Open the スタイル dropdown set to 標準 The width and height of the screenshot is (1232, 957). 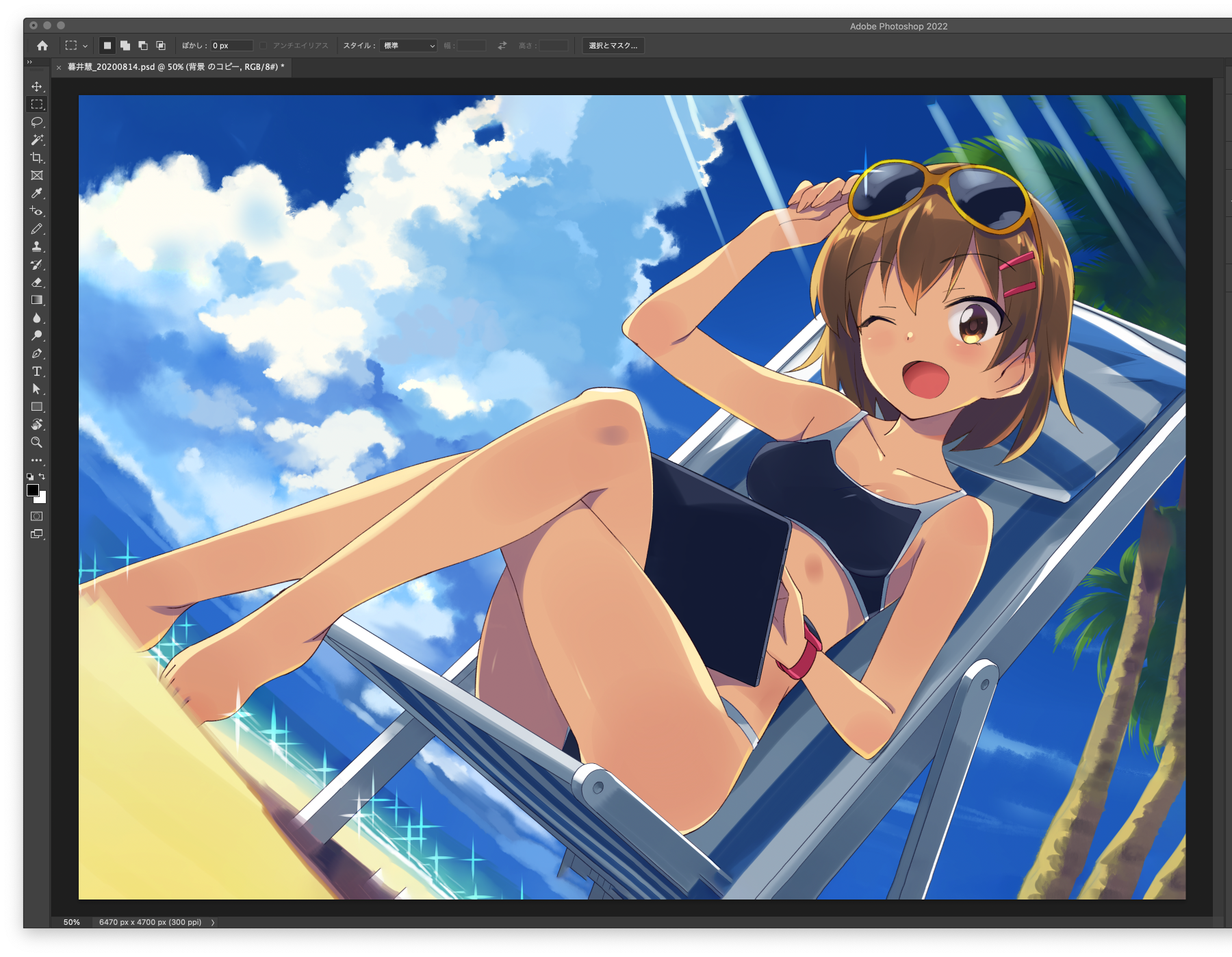click(x=409, y=46)
